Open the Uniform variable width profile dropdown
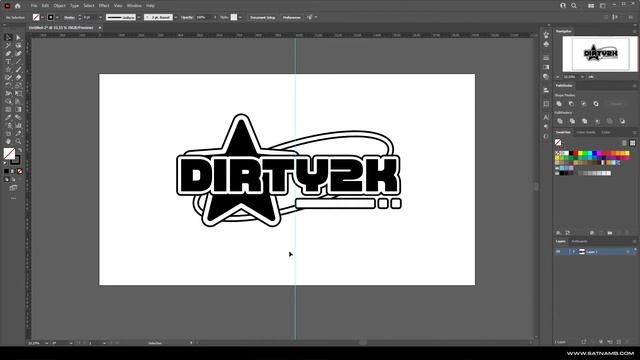 pyautogui.click(x=139, y=18)
